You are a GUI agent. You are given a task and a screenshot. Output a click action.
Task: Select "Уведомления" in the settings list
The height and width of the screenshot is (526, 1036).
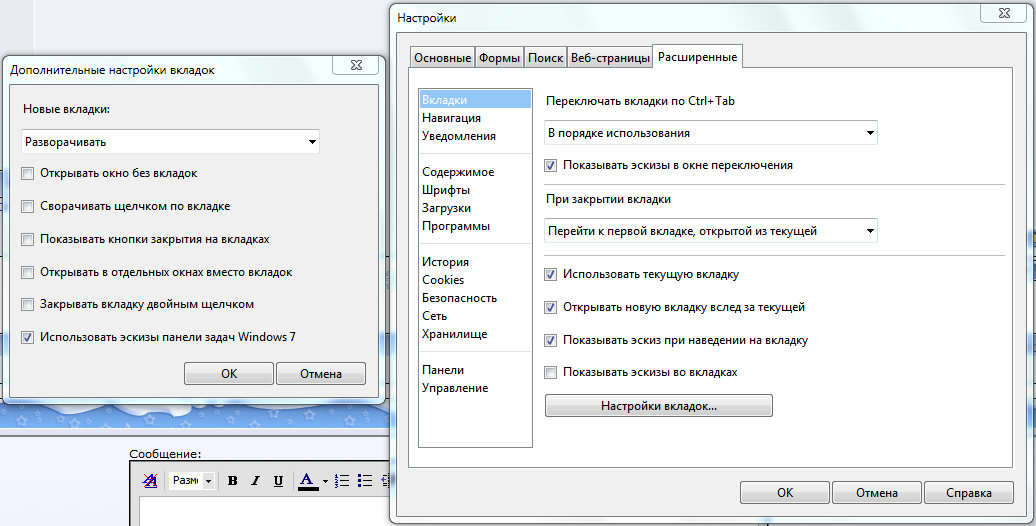click(x=475, y=135)
